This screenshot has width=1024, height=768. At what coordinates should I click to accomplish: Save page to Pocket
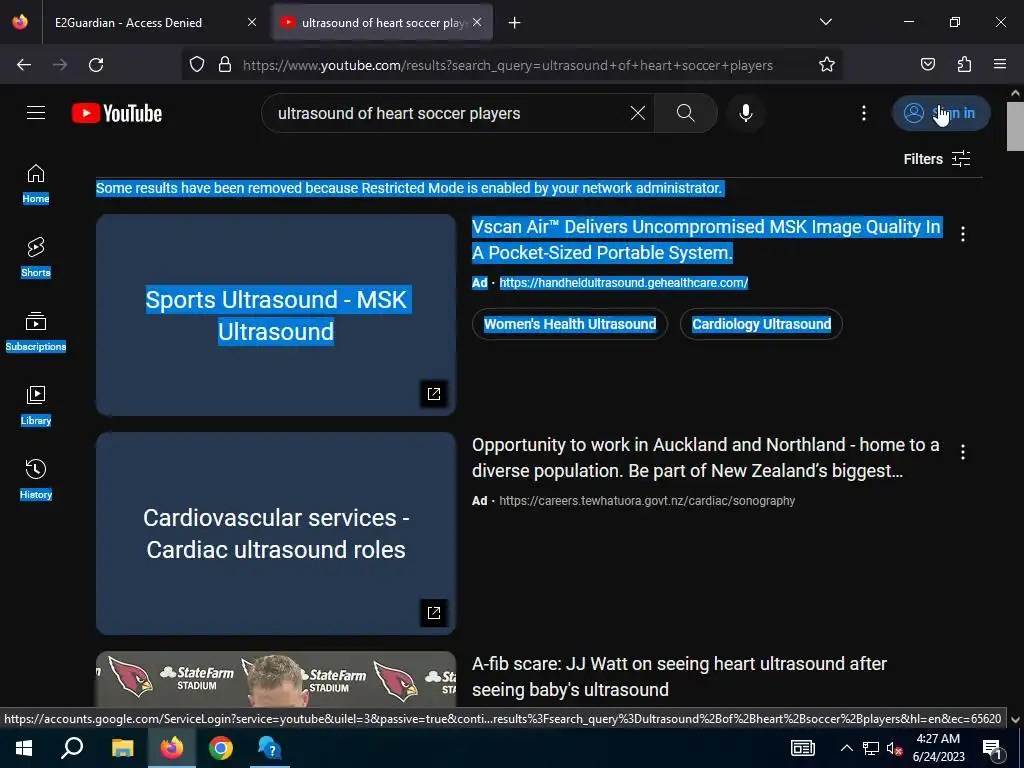pos(927,65)
